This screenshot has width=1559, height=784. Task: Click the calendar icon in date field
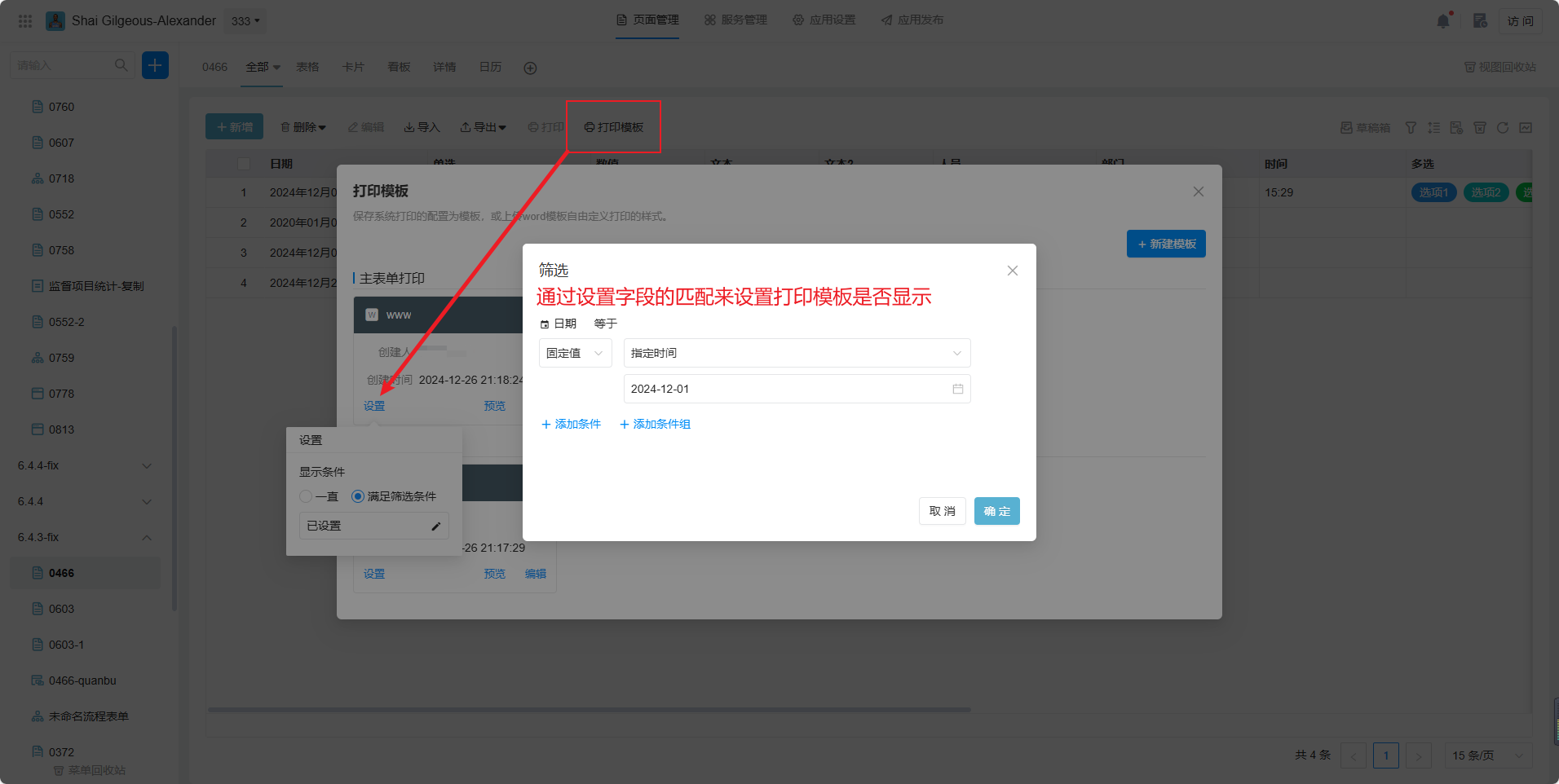957,389
